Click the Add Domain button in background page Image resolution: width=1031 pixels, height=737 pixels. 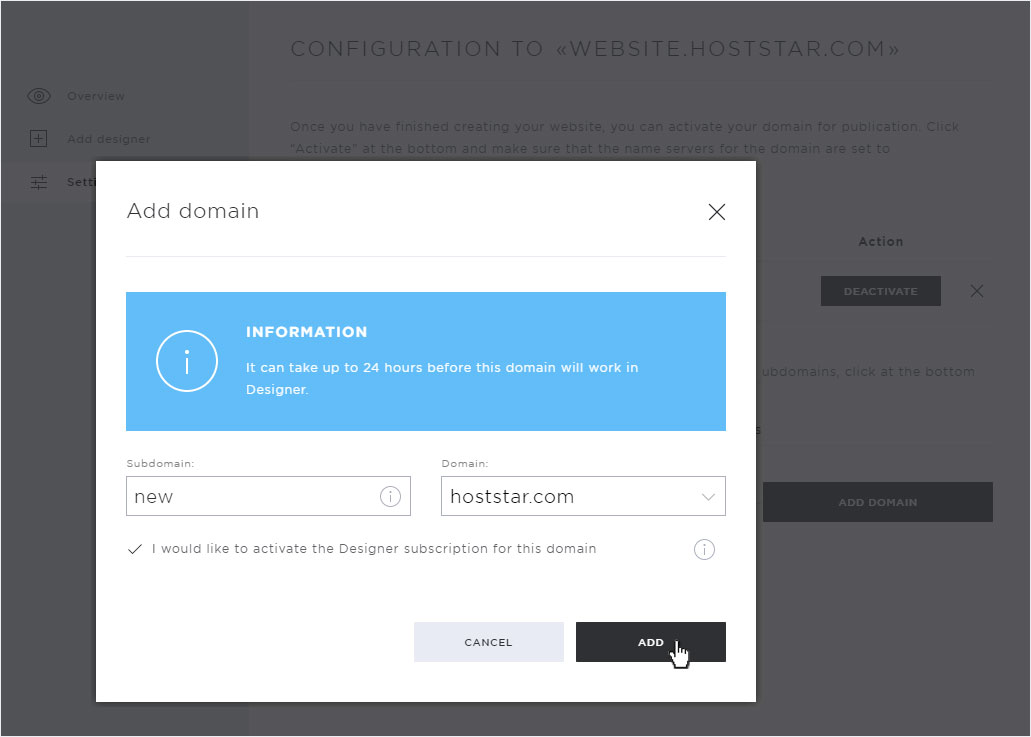tap(878, 502)
